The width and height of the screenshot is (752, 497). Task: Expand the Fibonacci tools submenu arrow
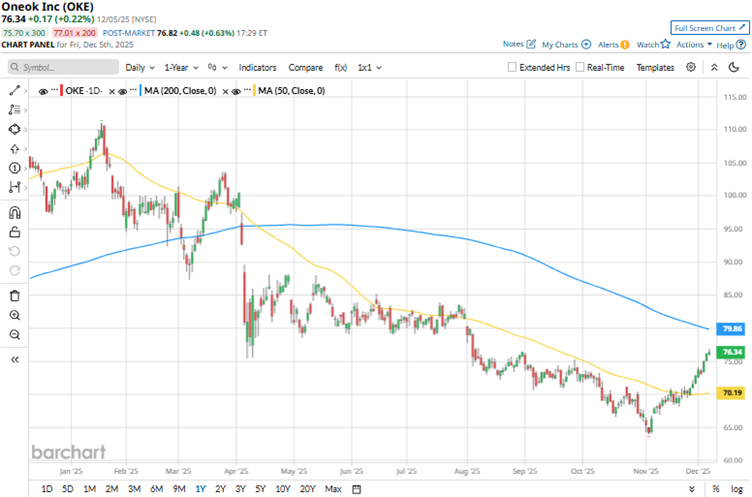[25, 110]
